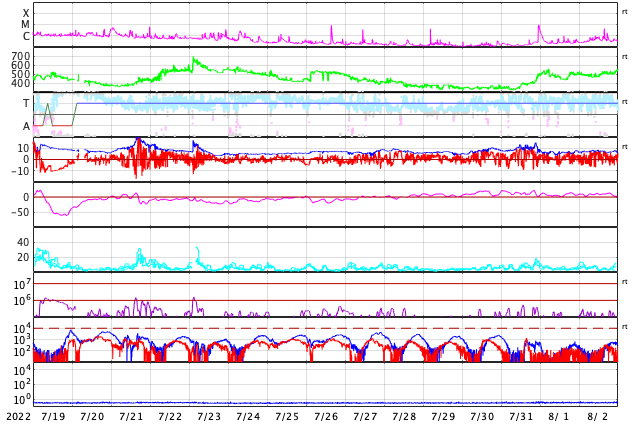The width and height of the screenshot is (634, 424).
Task: Click the tall magenta flare spike near 7/31
Action: coord(539,28)
